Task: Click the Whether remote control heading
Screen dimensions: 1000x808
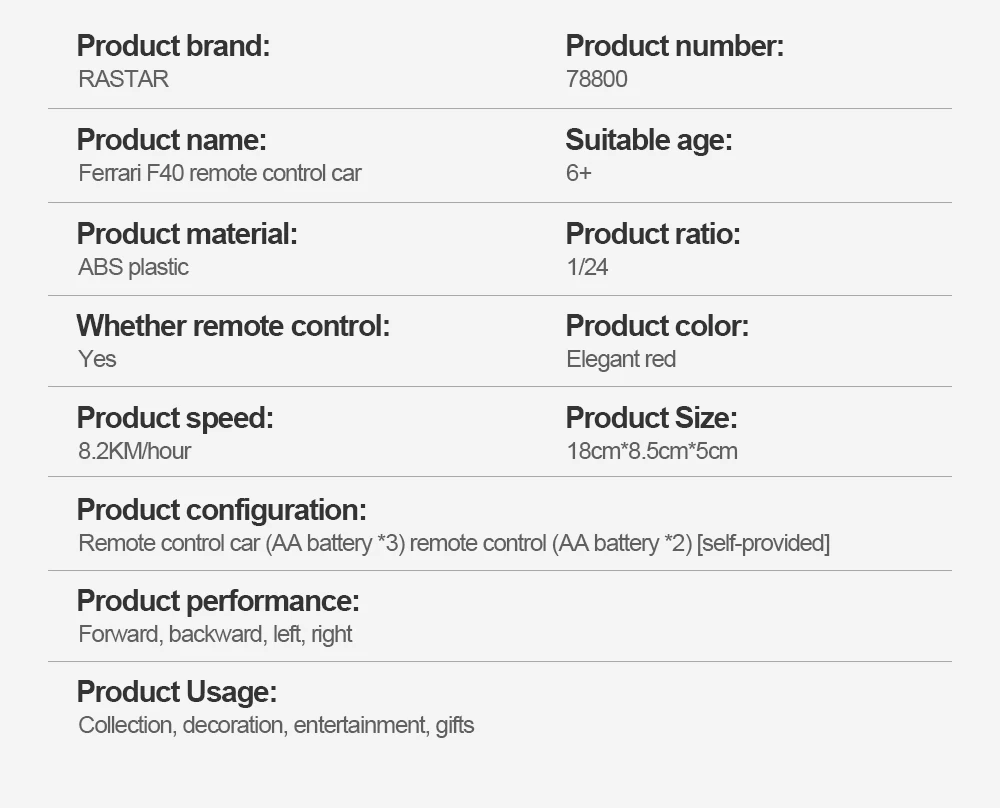Action: click(x=233, y=325)
